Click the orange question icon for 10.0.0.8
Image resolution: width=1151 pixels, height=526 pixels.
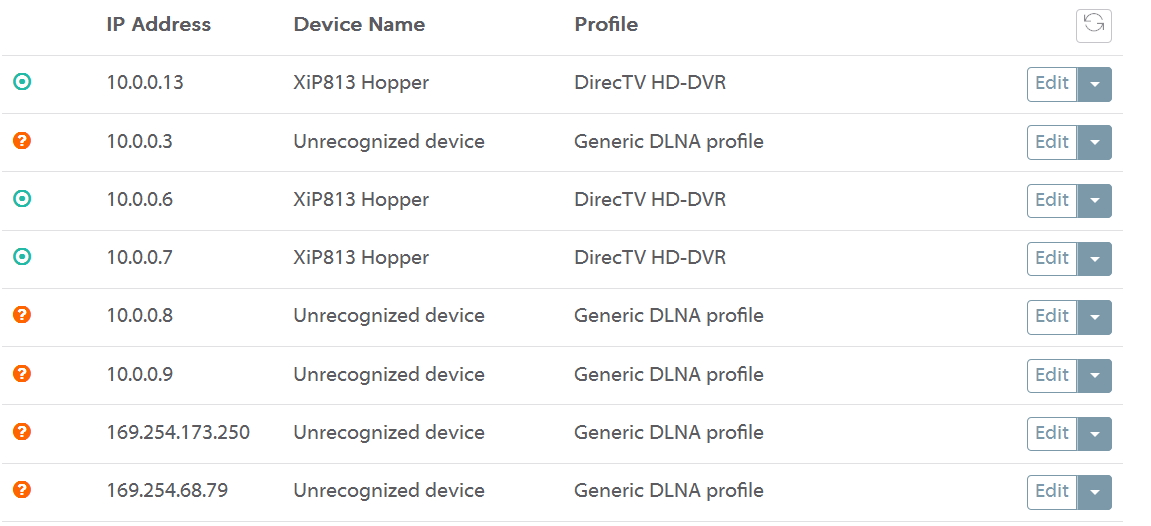click(x=22, y=315)
